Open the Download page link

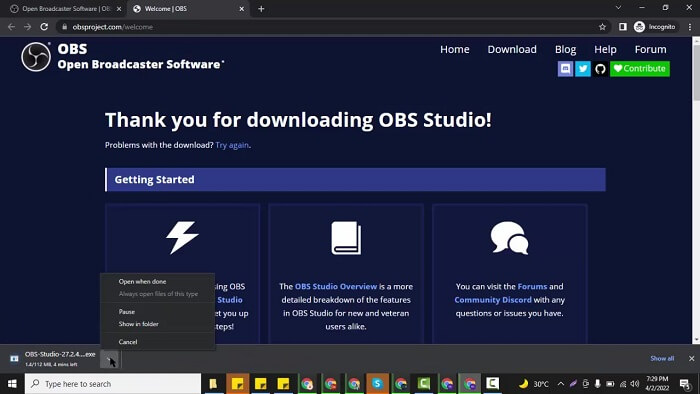[x=512, y=50]
